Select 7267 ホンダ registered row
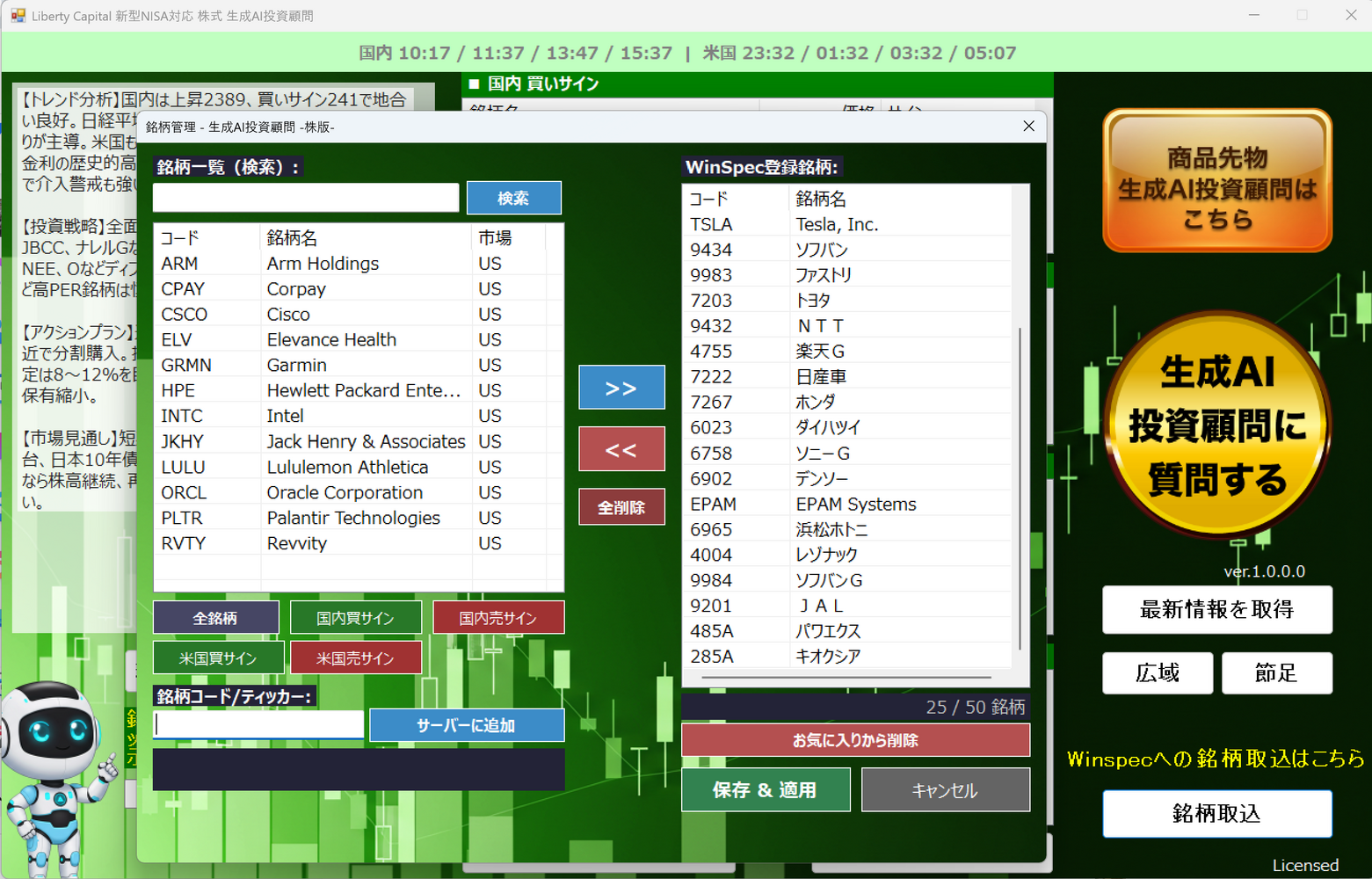This screenshot has width=1372, height=879. click(x=848, y=403)
